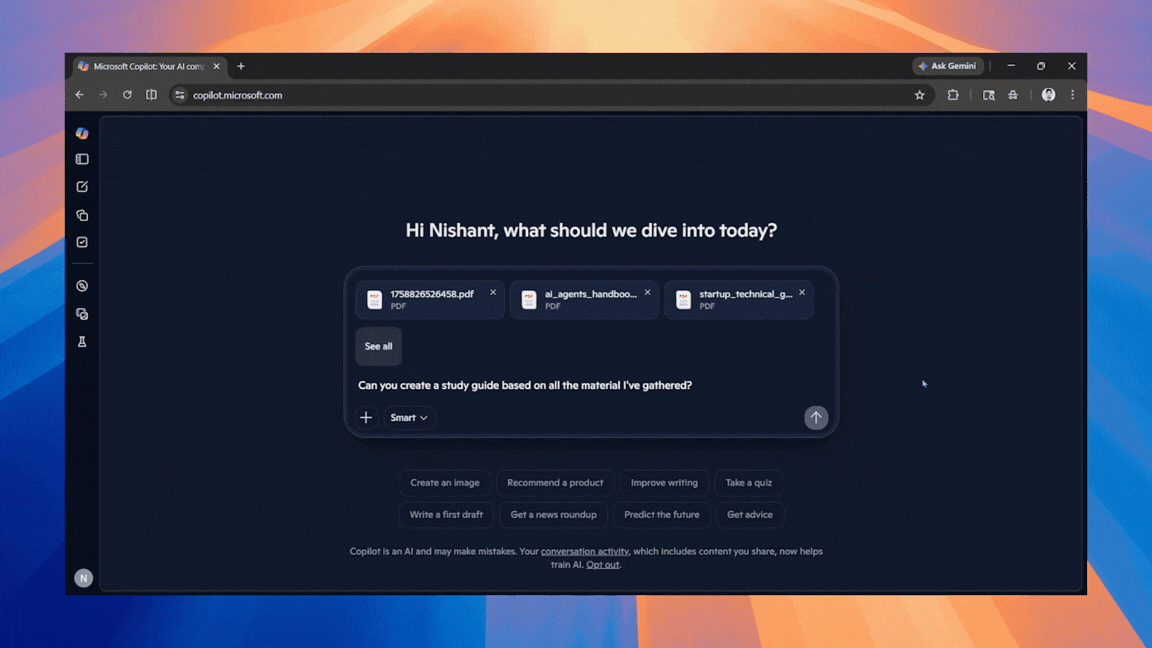1152x648 pixels.
Task: Open the Discover compass icon in sidebar
Action: coord(82,286)
